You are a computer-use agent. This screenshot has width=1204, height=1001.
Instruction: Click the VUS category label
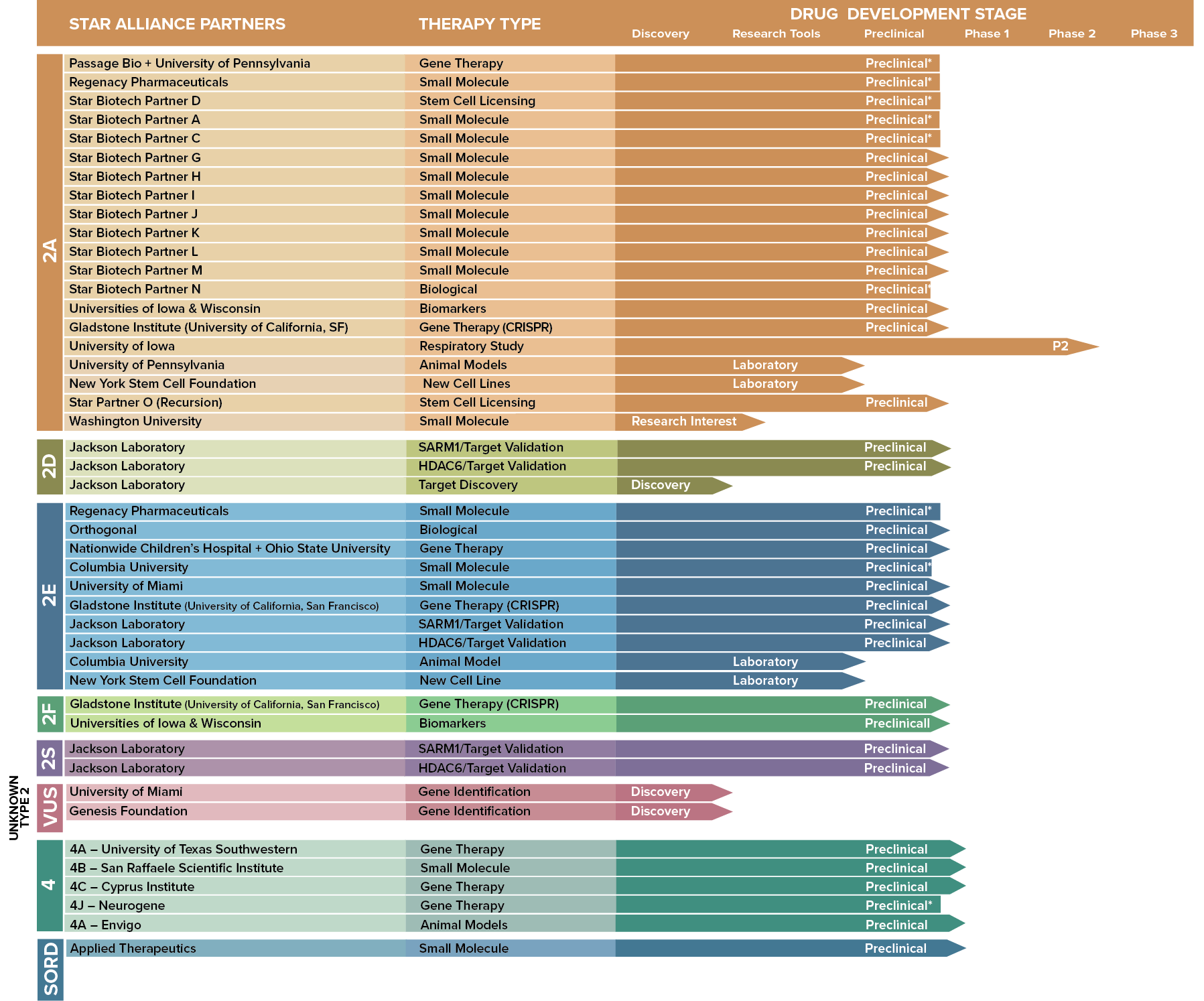50,808
